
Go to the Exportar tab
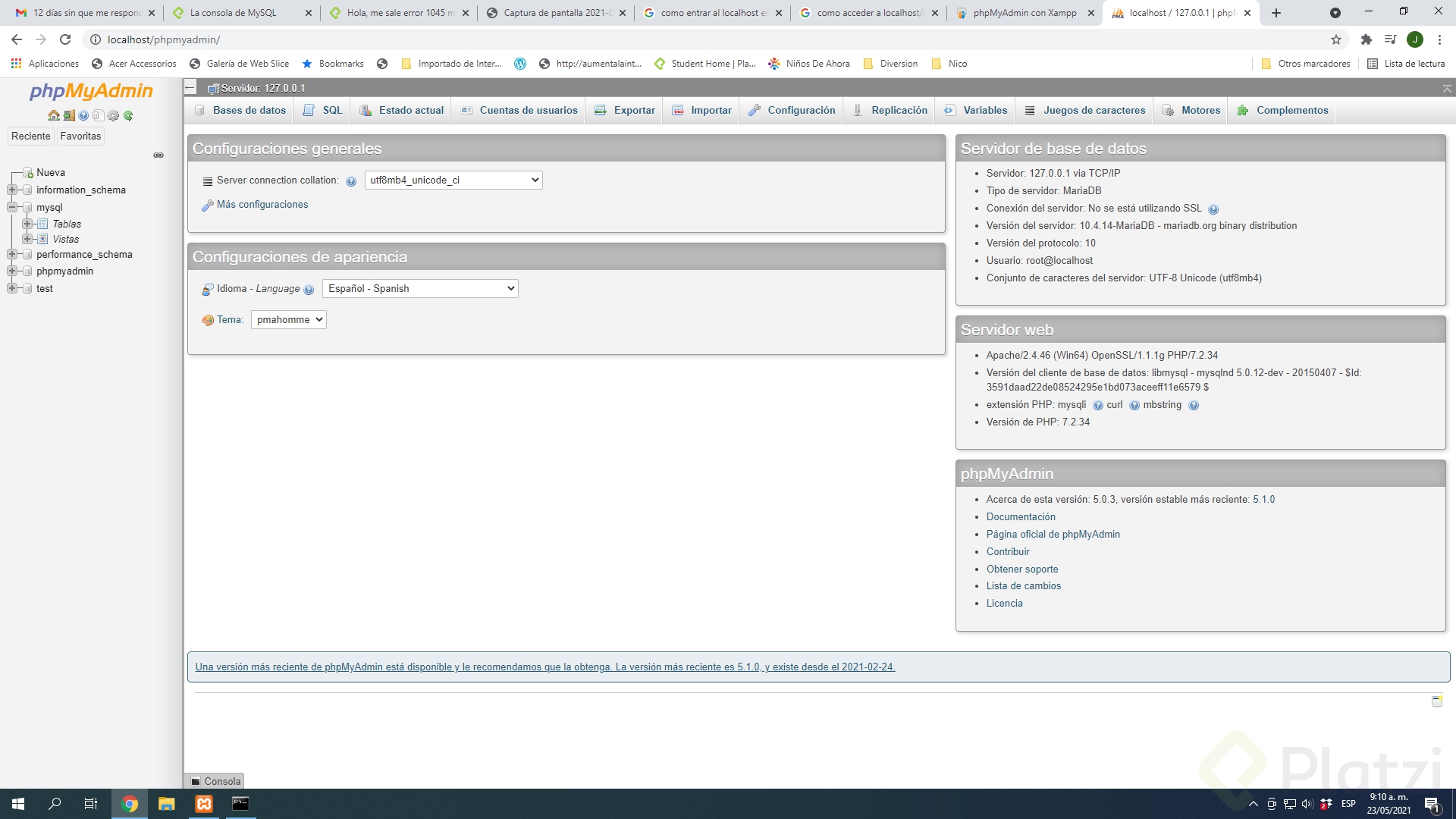point(625,111)
